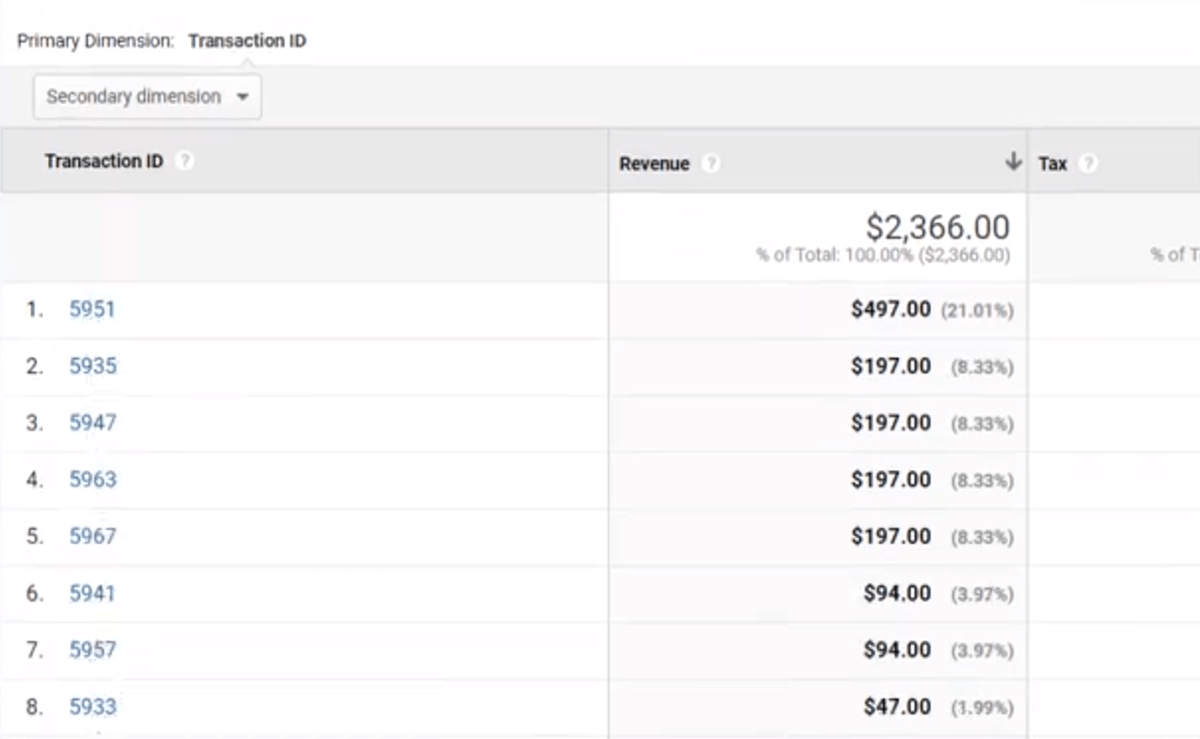
Task: Click help icon next to Tax header
Action: (x=1088, y=163)
